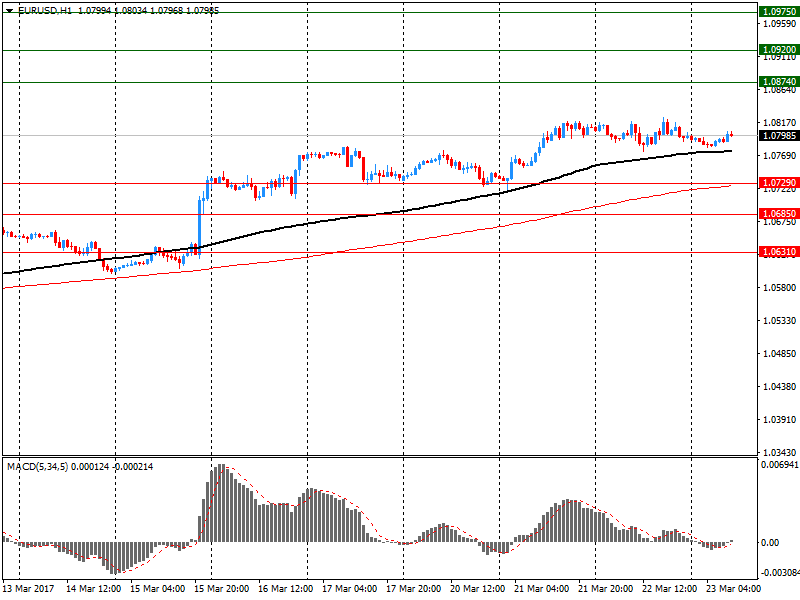Click the 1.05800 price scale value
This screenshot has height=600, width=800.
(x=779, y=288)
